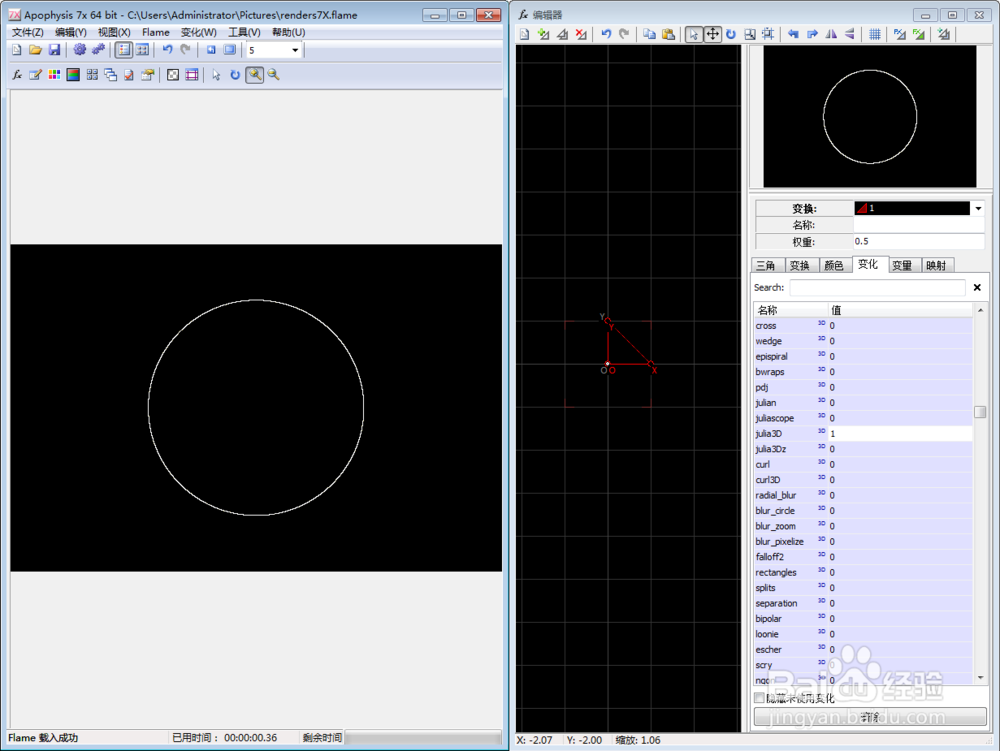Toggle list view icon in main toolbar
Image resolution: width=1000 pixels, height=751 pixels.
pos(124,50)
